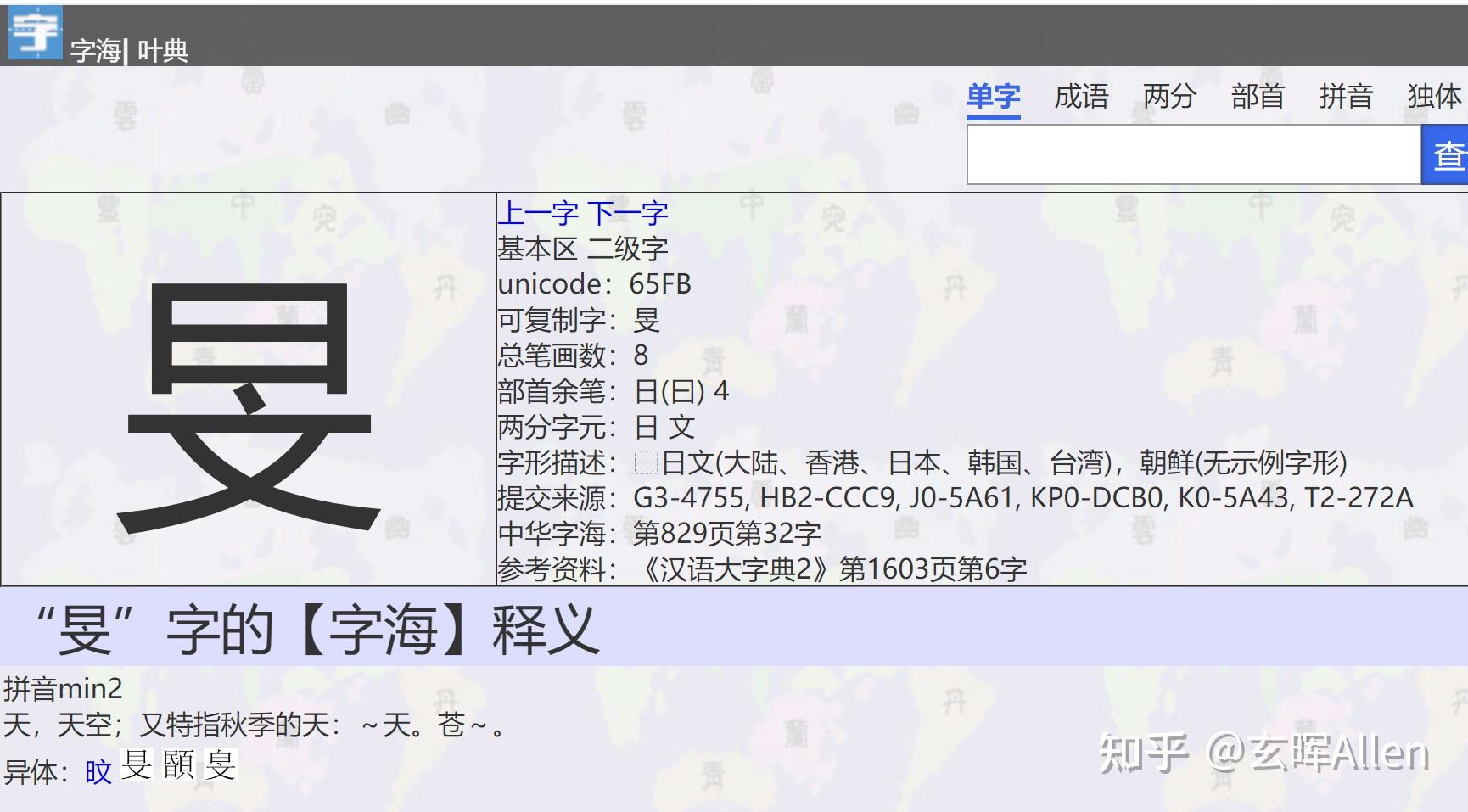The height and width of the screenshot is (812, 1468).
Task: Switch to the 拼音 lookup mode
Action: coord(1347,96)
